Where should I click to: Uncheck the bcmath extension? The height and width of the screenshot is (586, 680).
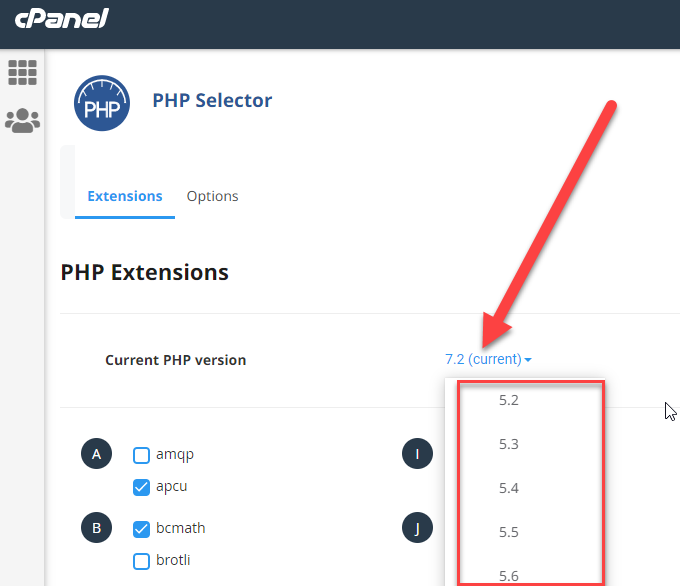(142, 528)
